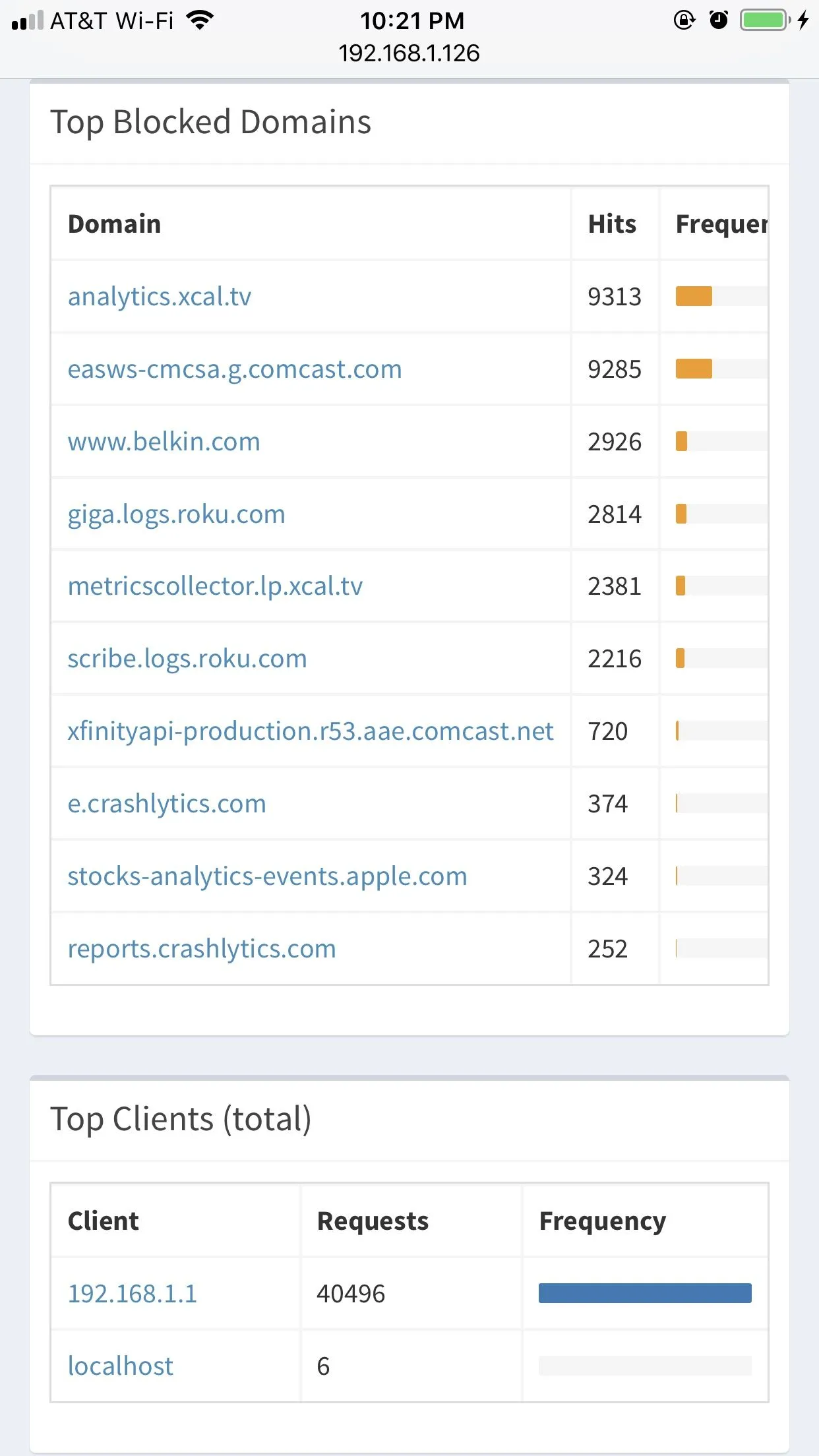Screen dimensions: 819x1456
Task: Open the analytics.xcal.tv domain link
Action: coord(159,297)
